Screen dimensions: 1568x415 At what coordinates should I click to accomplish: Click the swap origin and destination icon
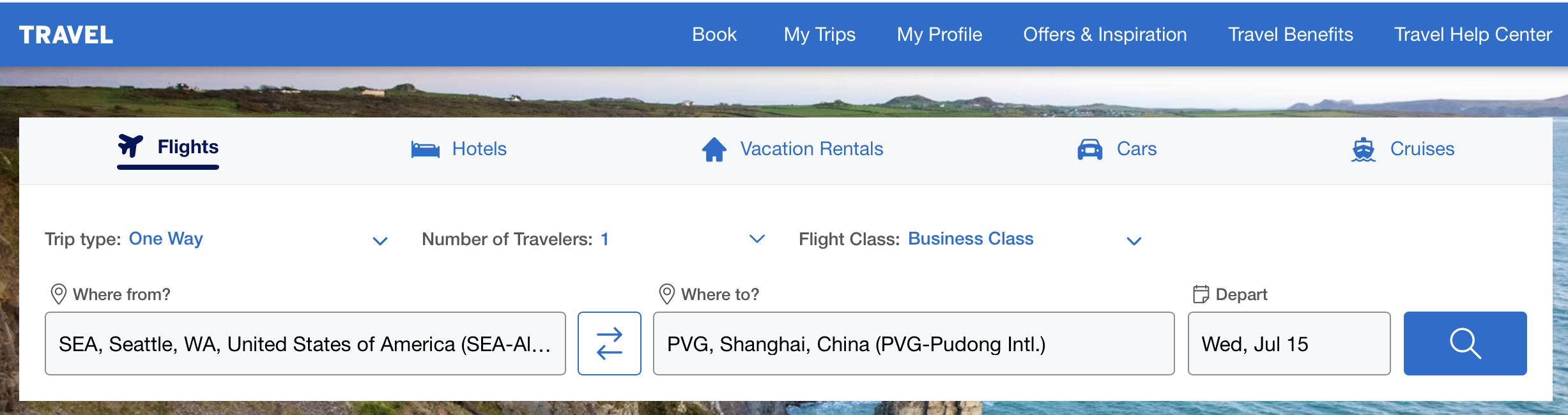(x=609, y=343)
